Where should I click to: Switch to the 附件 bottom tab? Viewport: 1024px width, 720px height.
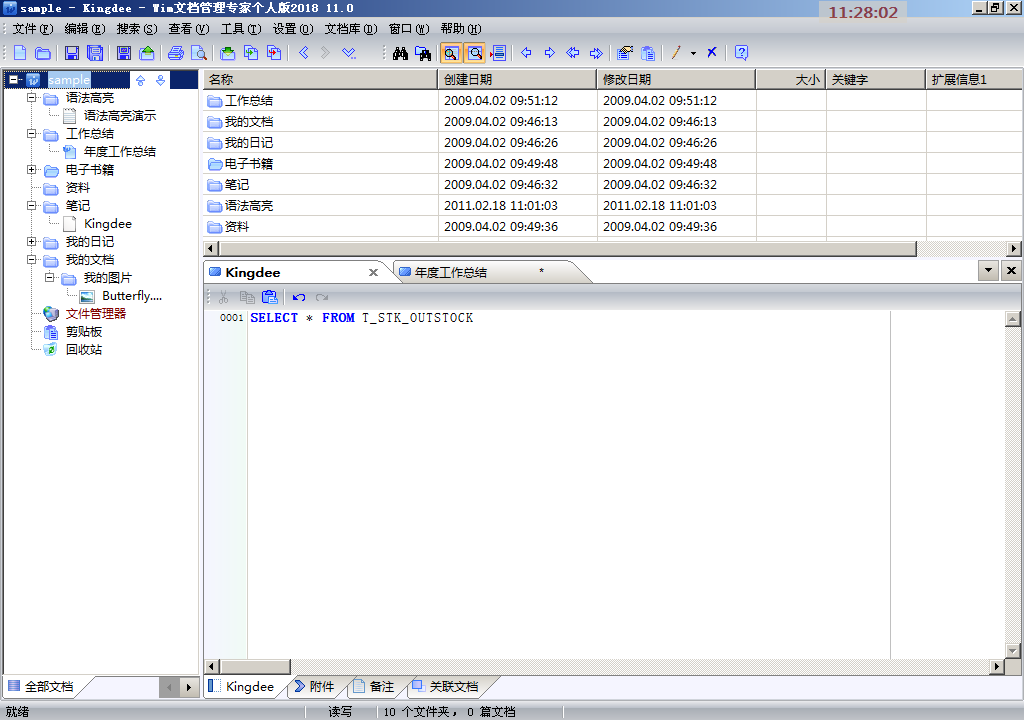pos(315,687)
